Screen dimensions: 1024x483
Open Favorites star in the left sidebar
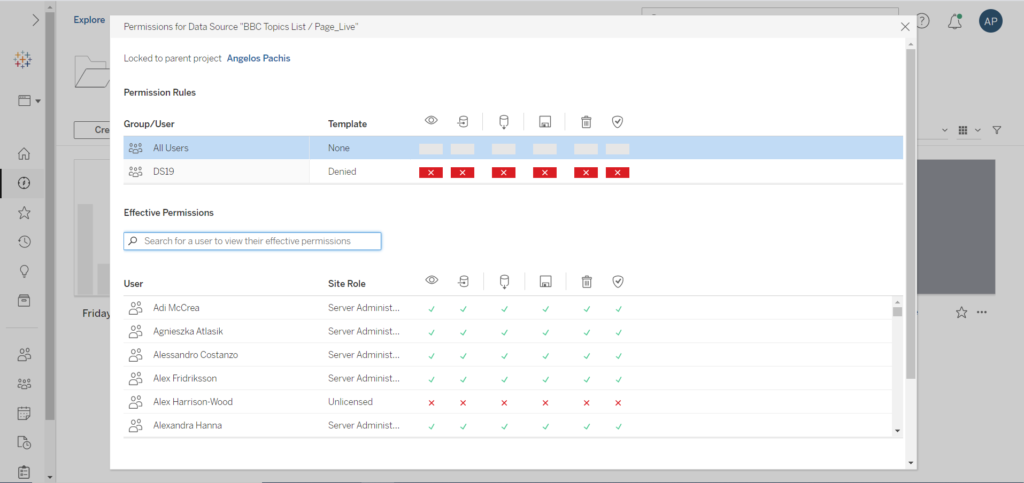point(24,213)
